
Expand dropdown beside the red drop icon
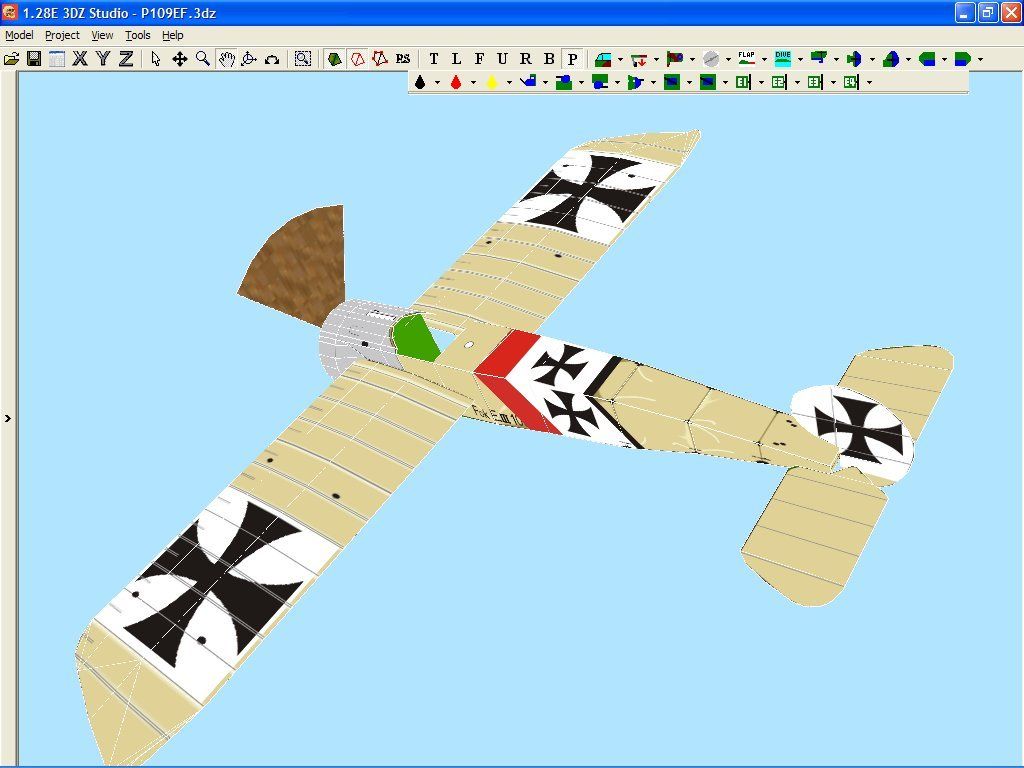coord(473,83)
